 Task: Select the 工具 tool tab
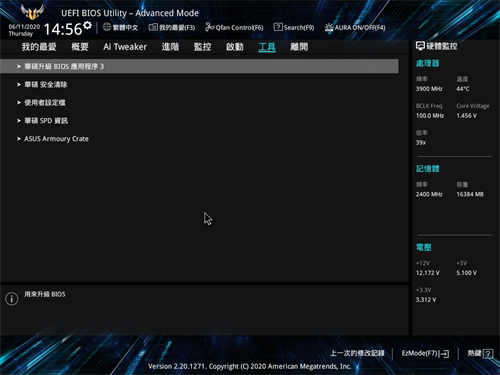click(x=267, y=47)
